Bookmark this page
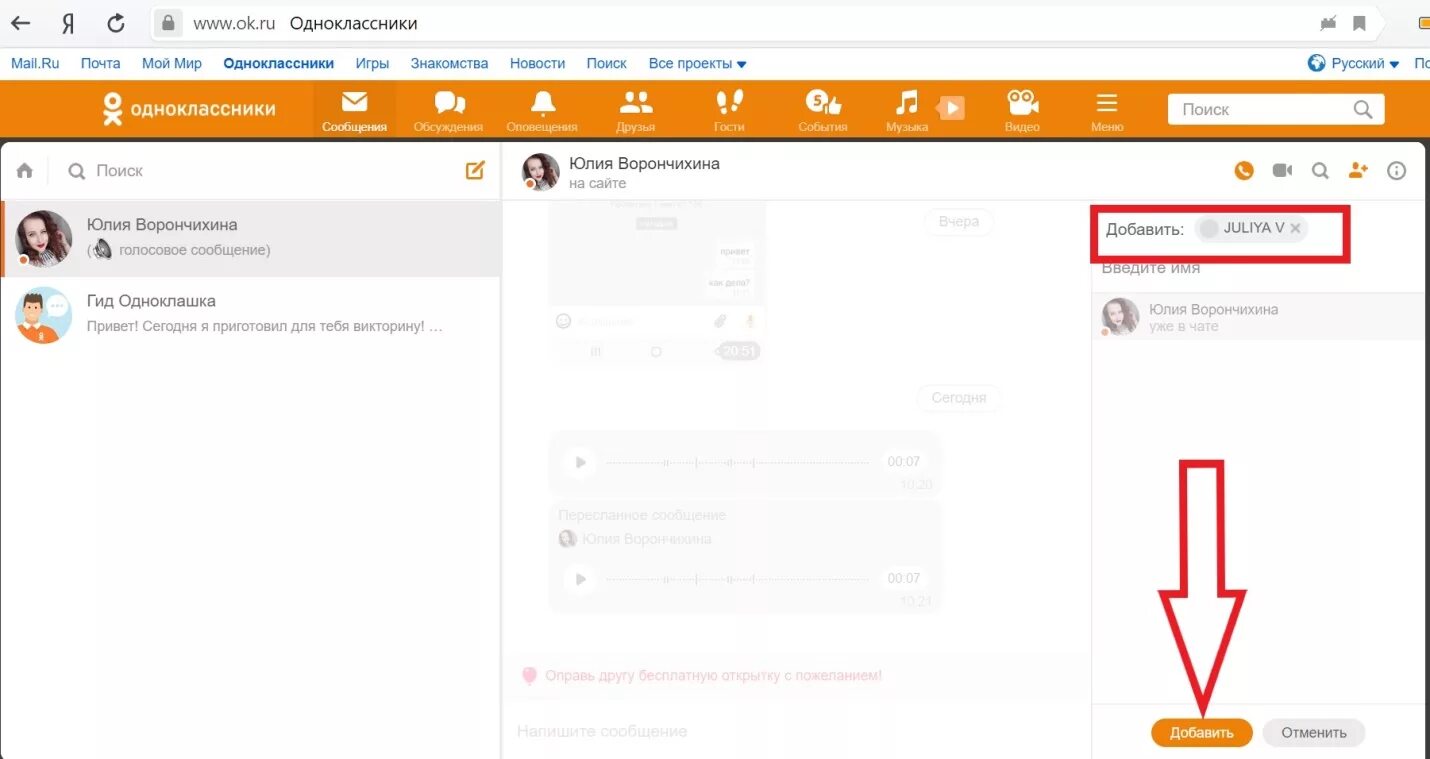 [1359, 23]
